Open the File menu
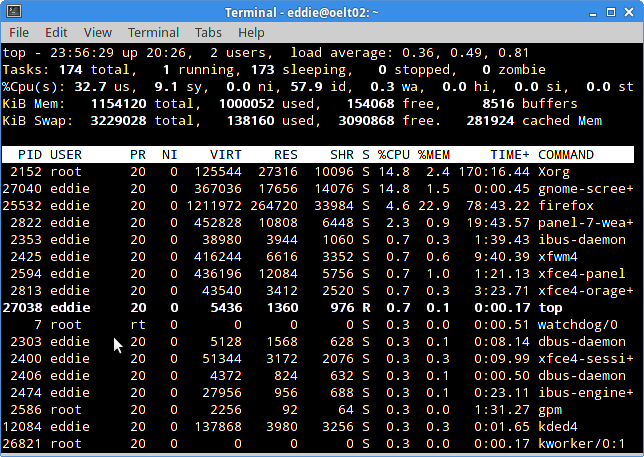644x457 pixels. [19, 32]
